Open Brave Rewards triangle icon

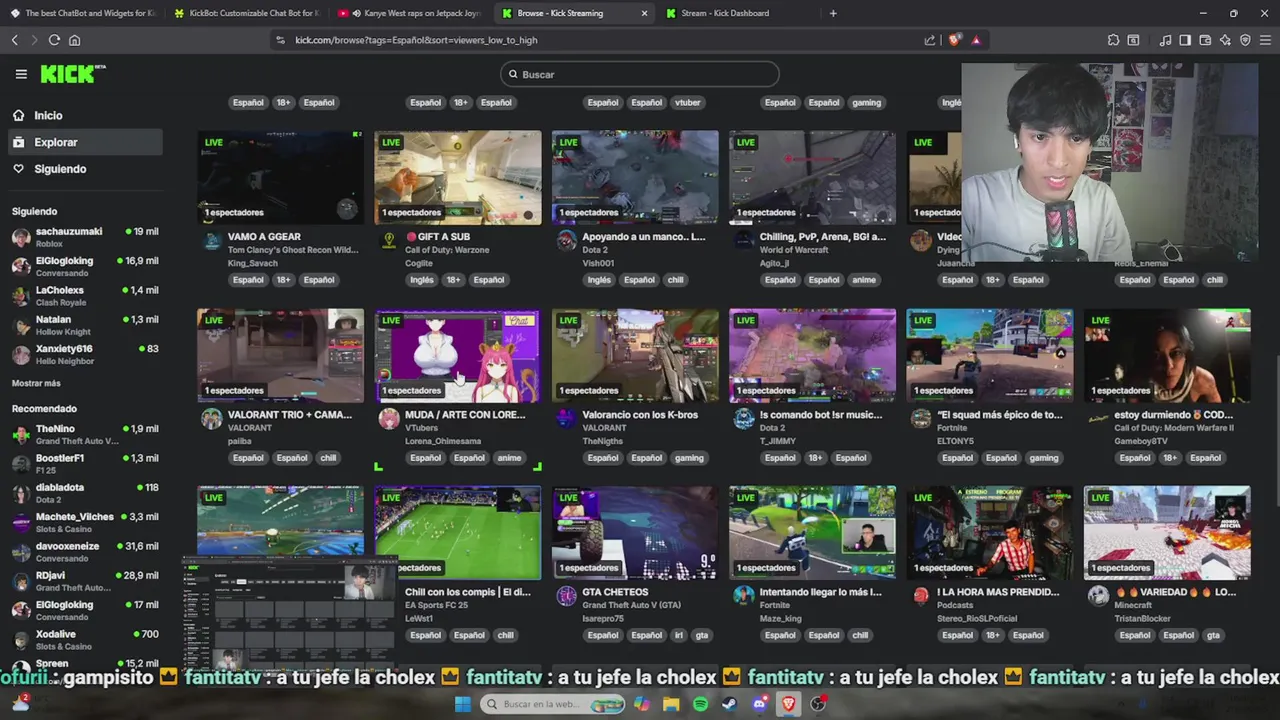(976, 40)
